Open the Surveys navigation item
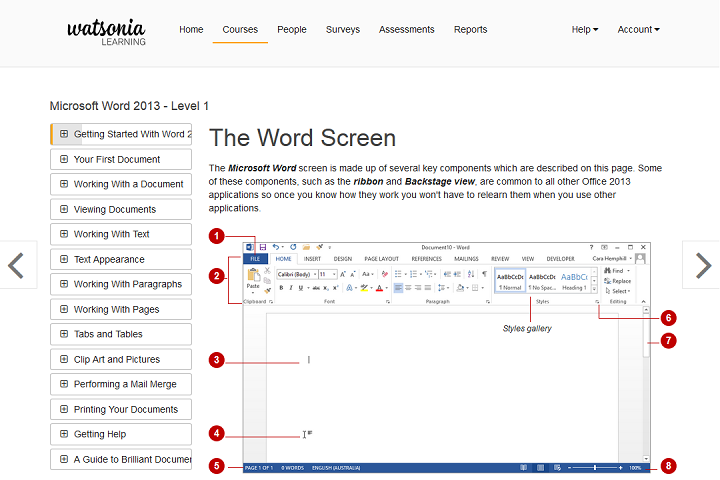720x480 pixels. click(343, 29)
